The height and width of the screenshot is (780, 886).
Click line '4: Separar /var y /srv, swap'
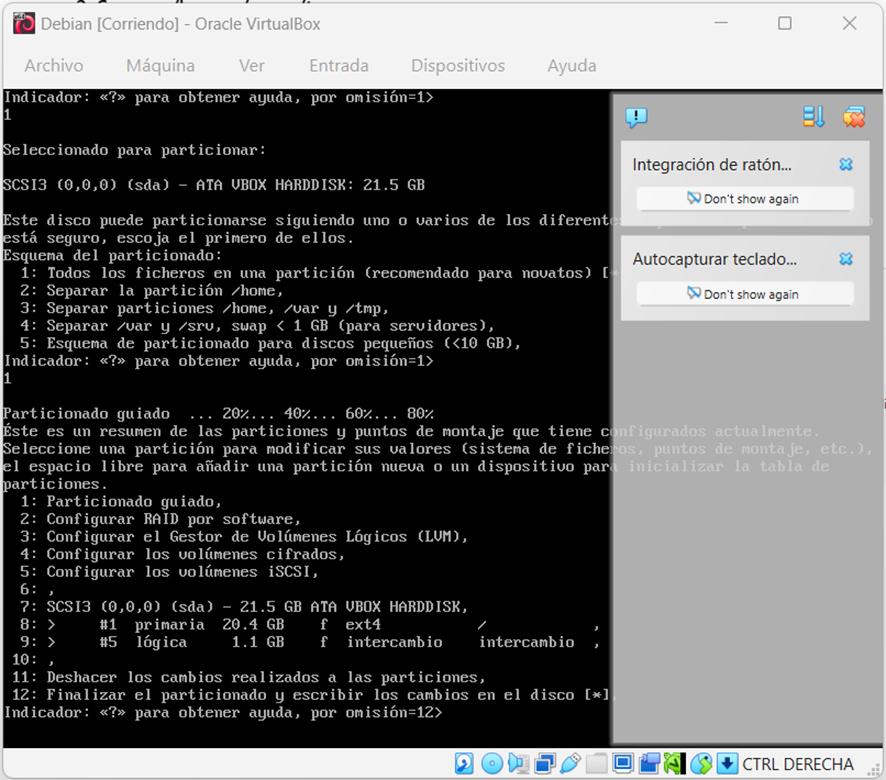257,326
